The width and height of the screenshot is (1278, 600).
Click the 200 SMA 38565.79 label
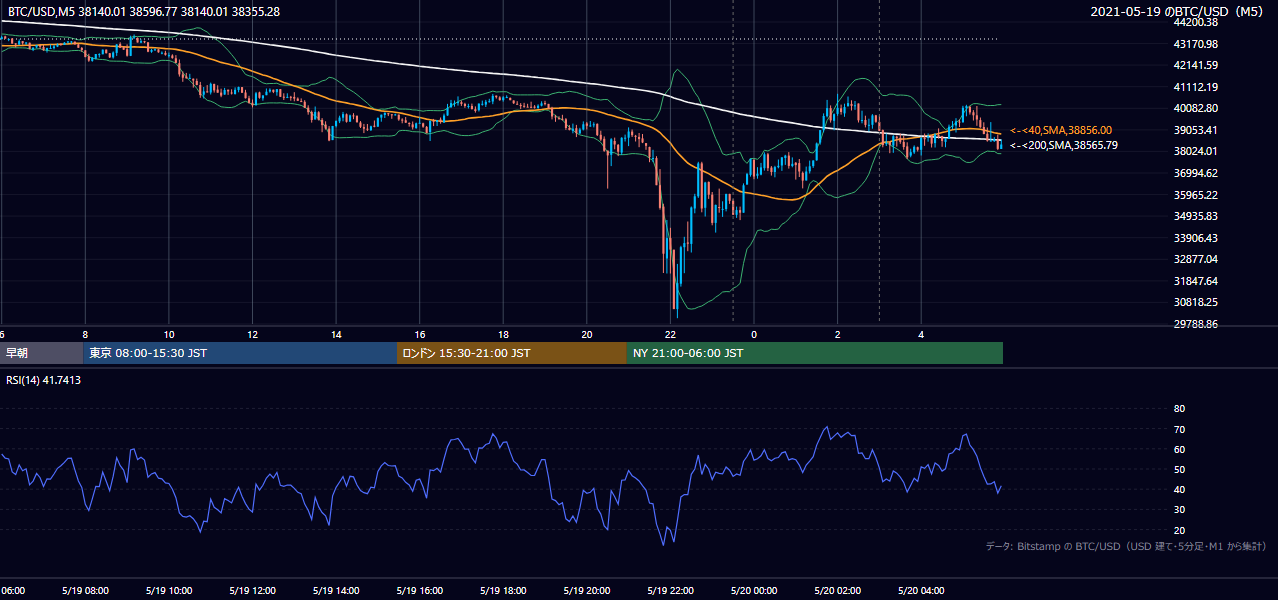coord(1064,145)
